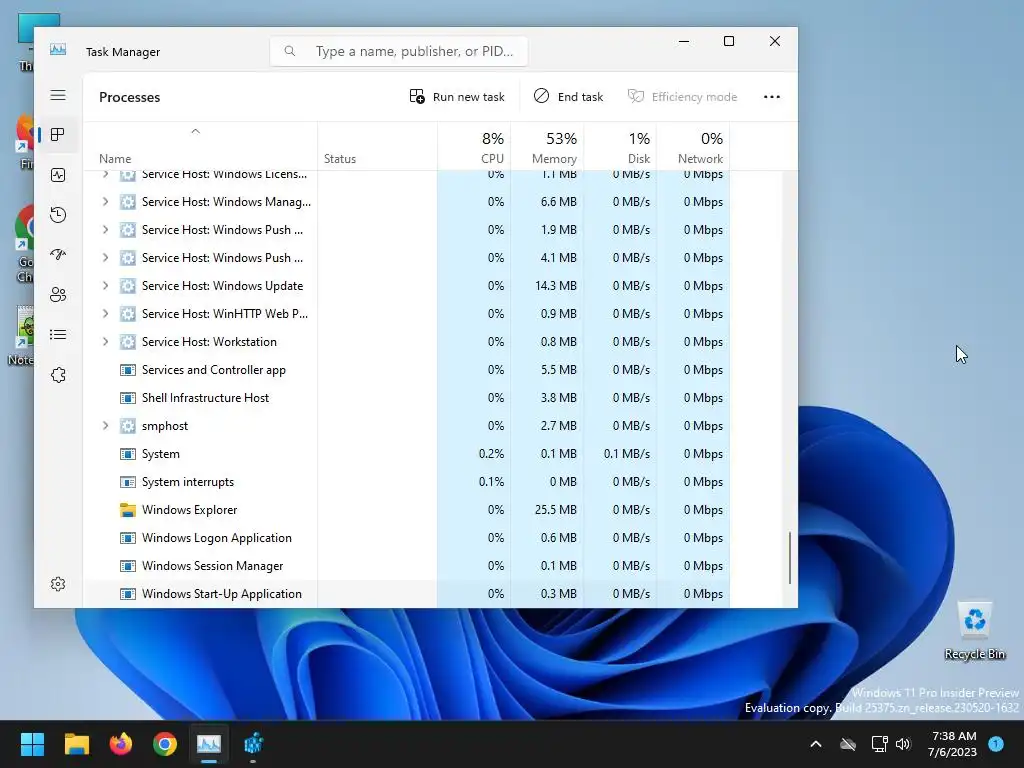The width and height of the screenshot is (1024, 768).
Task: Expand Service Host: Windows Manag... row
Action: click(105, 202)
